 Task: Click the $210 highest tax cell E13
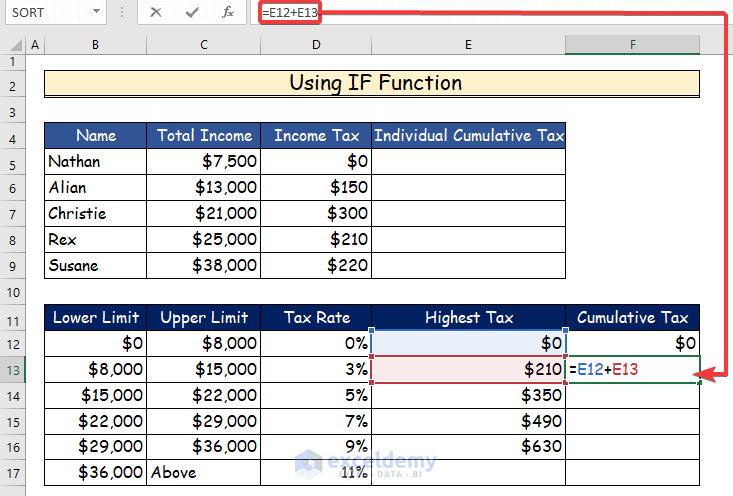click(x=468, y=370)
